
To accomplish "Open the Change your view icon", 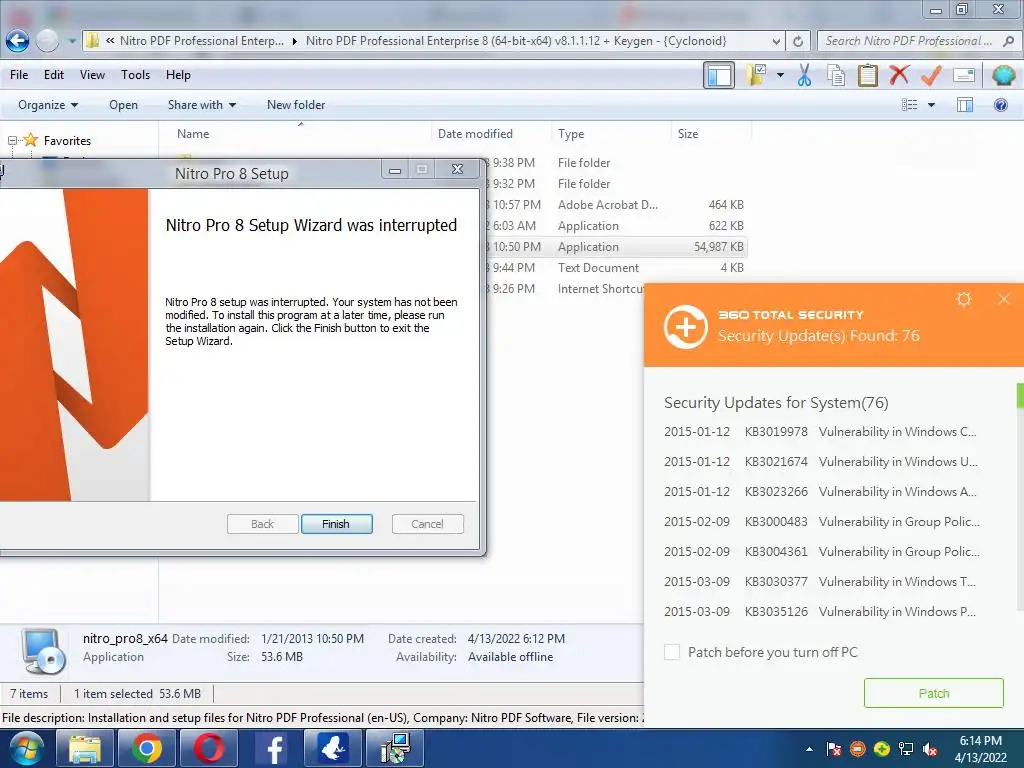I will pos(909,104).
